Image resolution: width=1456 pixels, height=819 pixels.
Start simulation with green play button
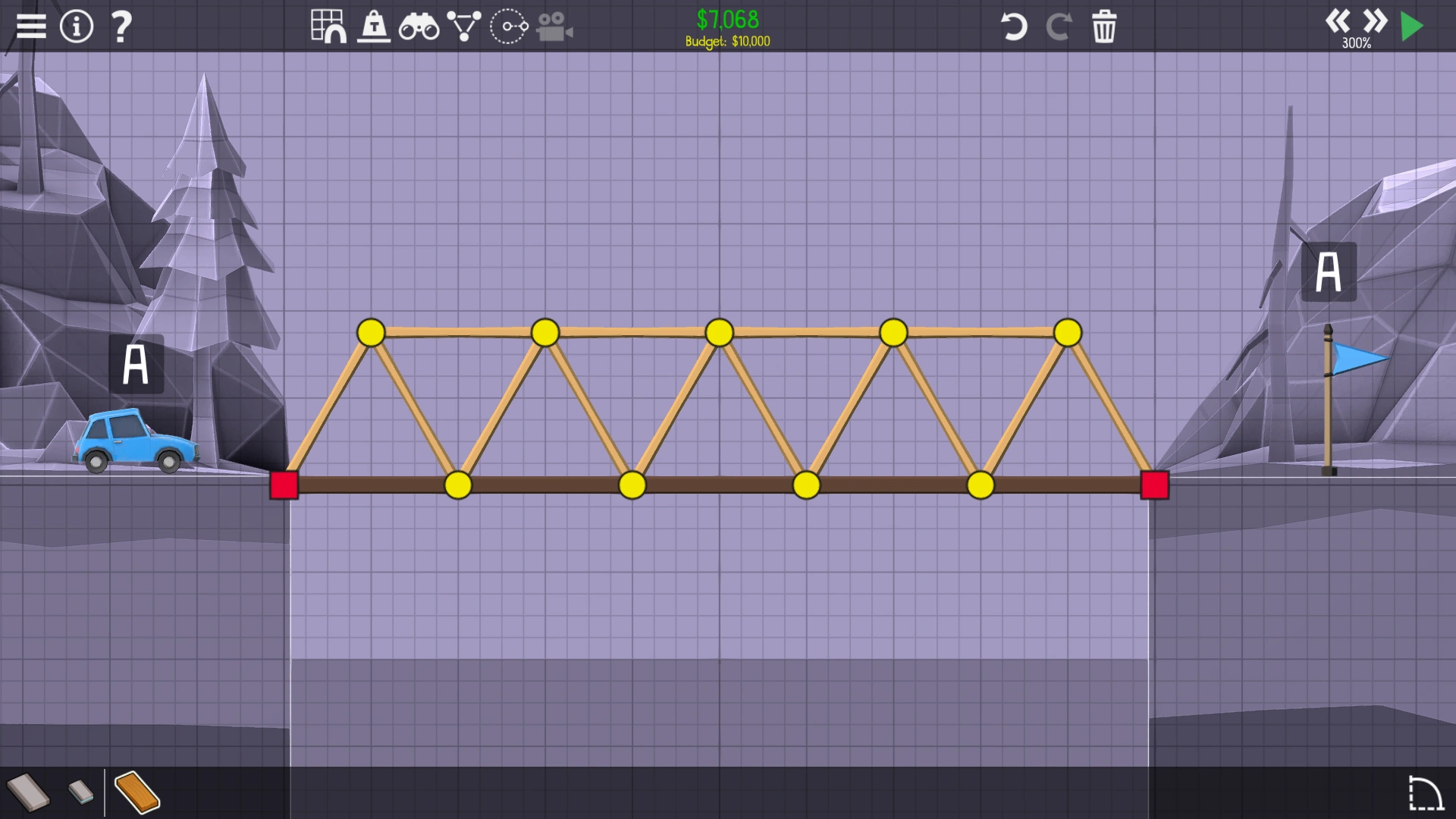1412,27
